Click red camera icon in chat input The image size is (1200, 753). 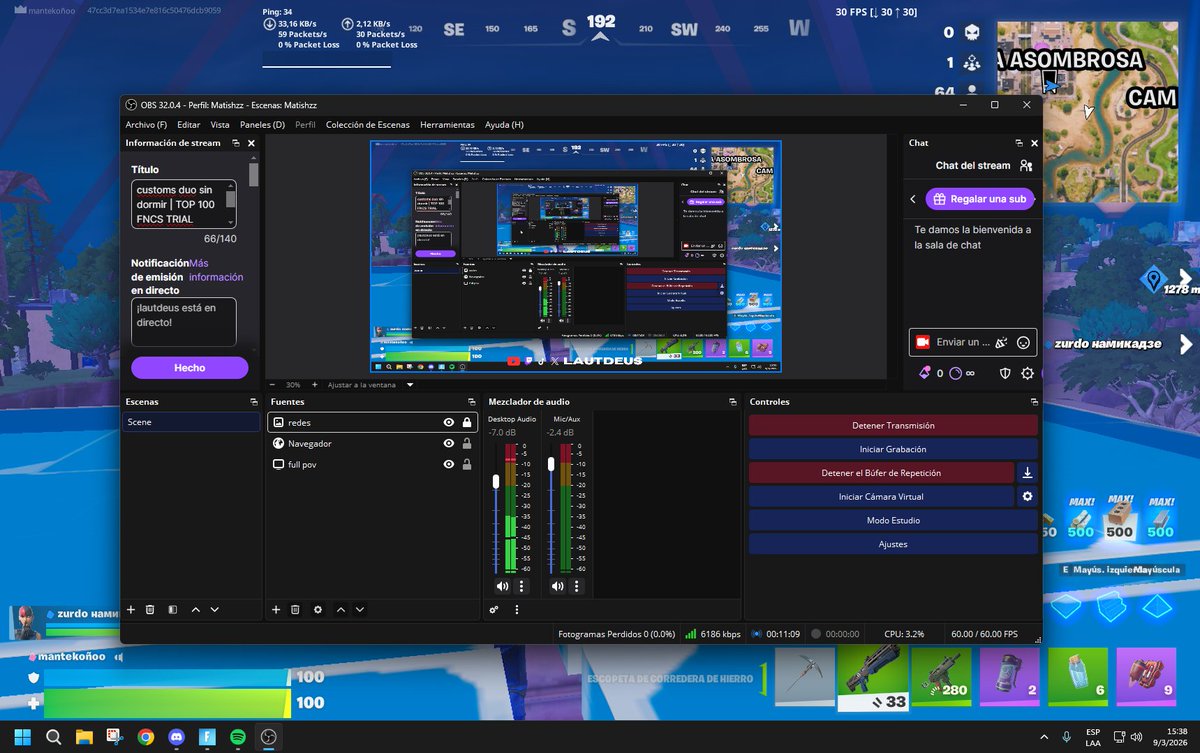click(923, 342)
